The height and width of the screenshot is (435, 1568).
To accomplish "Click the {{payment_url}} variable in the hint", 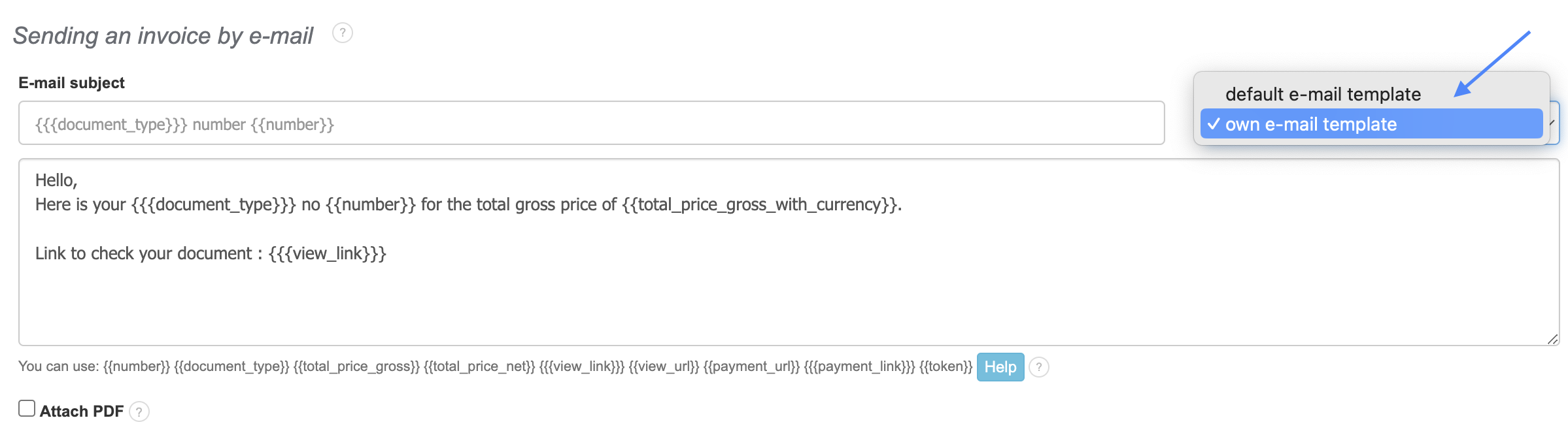I will tap(751, 366).
